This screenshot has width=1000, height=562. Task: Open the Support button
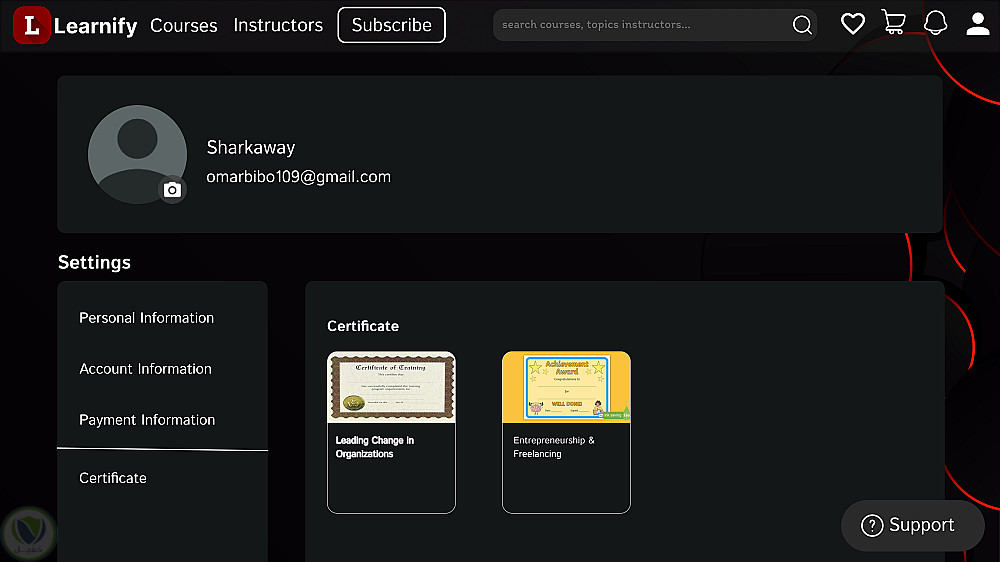(913, 526)
